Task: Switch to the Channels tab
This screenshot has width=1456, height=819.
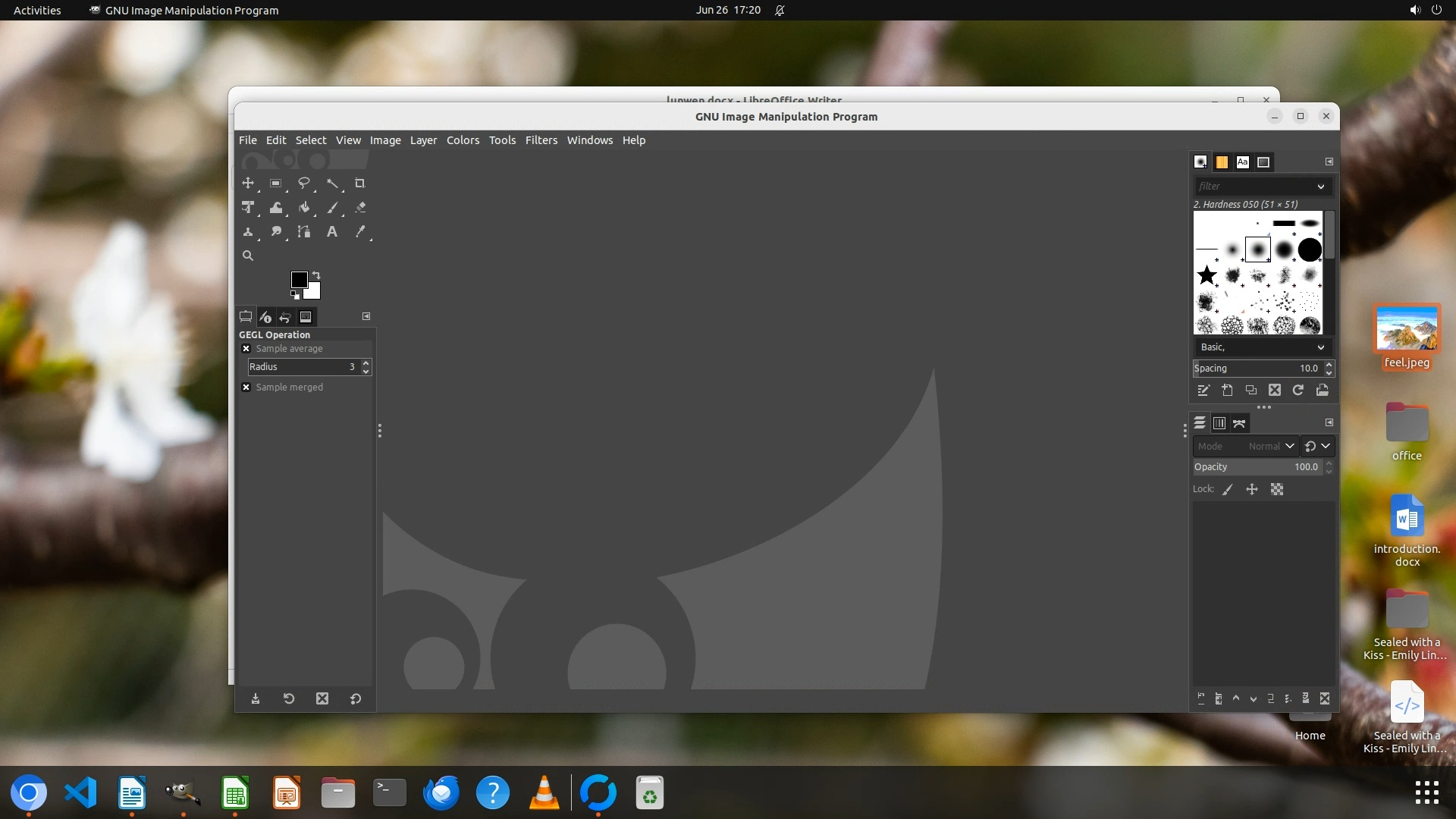Action: (1219, 423)
